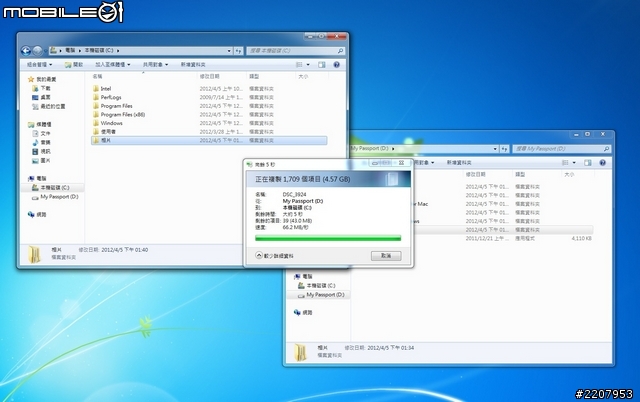Click 我的最愛 Favorites star in C: window
This screenshot has height=402, width=640.
click(31, 79)
